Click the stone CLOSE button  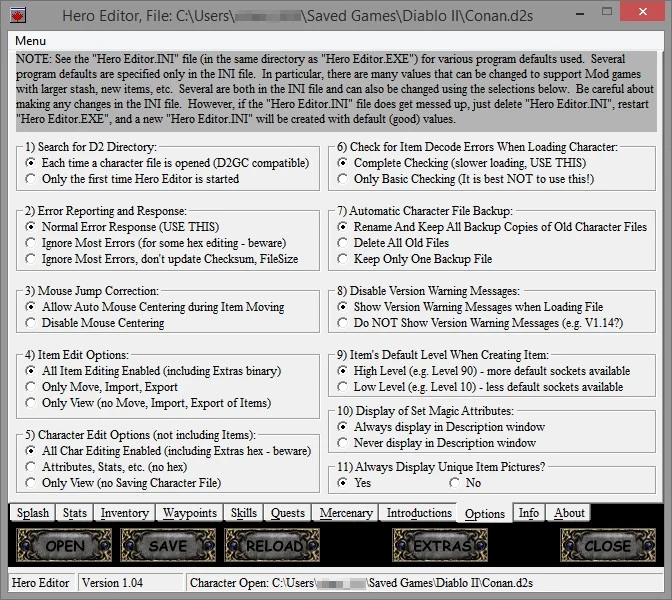click(x=608, y=546)
